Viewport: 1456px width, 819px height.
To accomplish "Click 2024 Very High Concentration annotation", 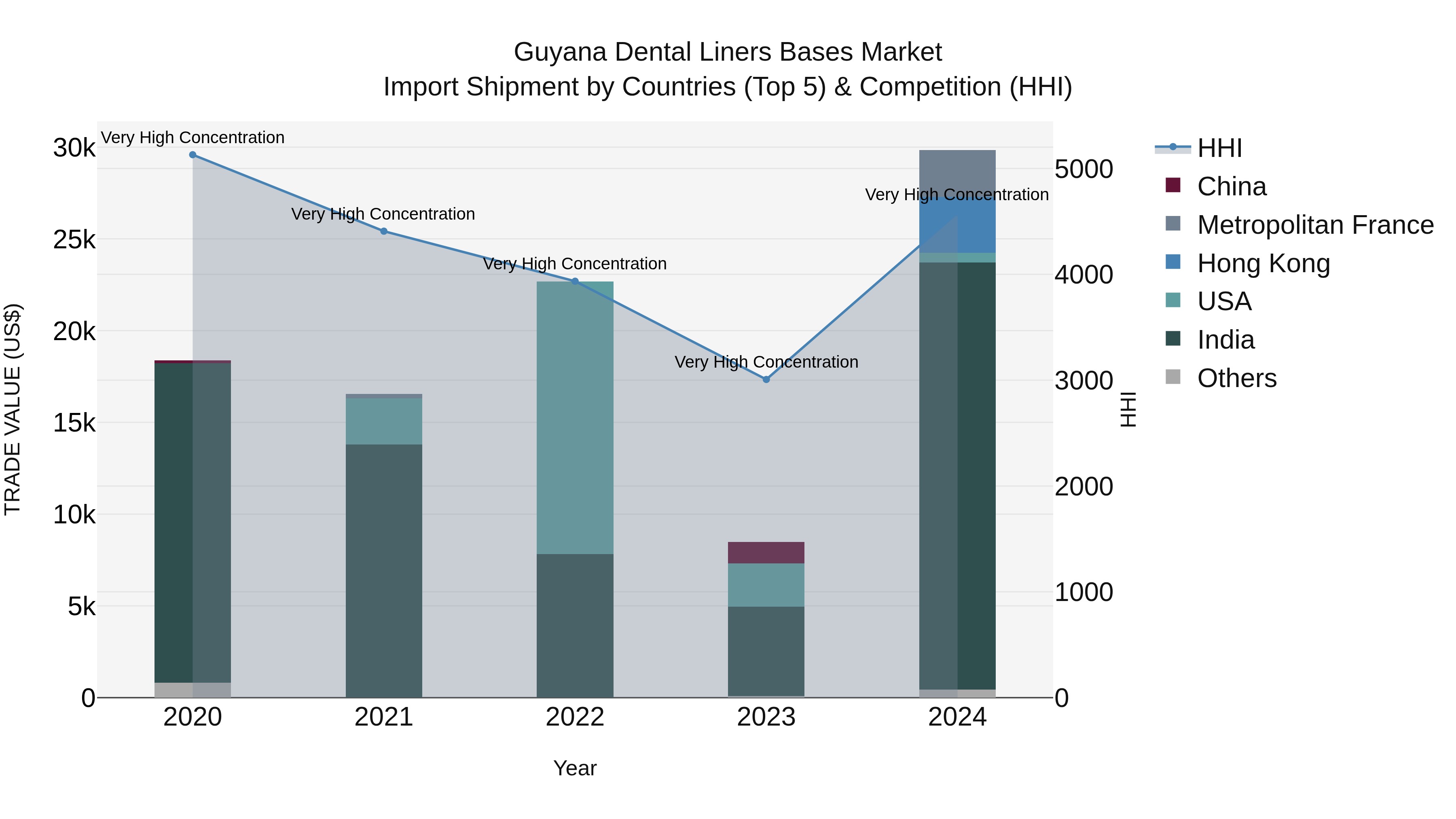I will tap(957, 195).
